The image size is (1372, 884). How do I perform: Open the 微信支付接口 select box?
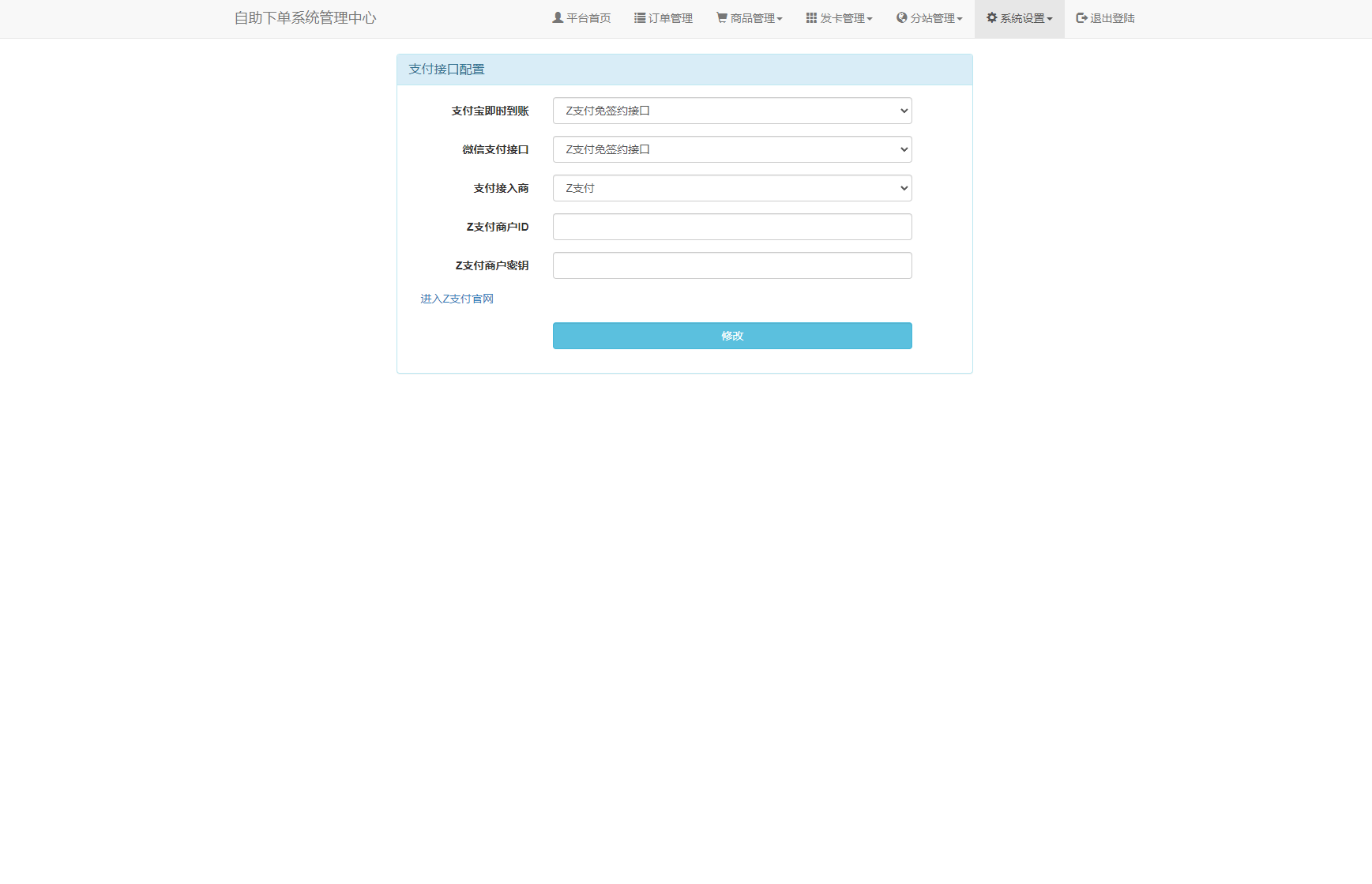(x=732, y=149)
